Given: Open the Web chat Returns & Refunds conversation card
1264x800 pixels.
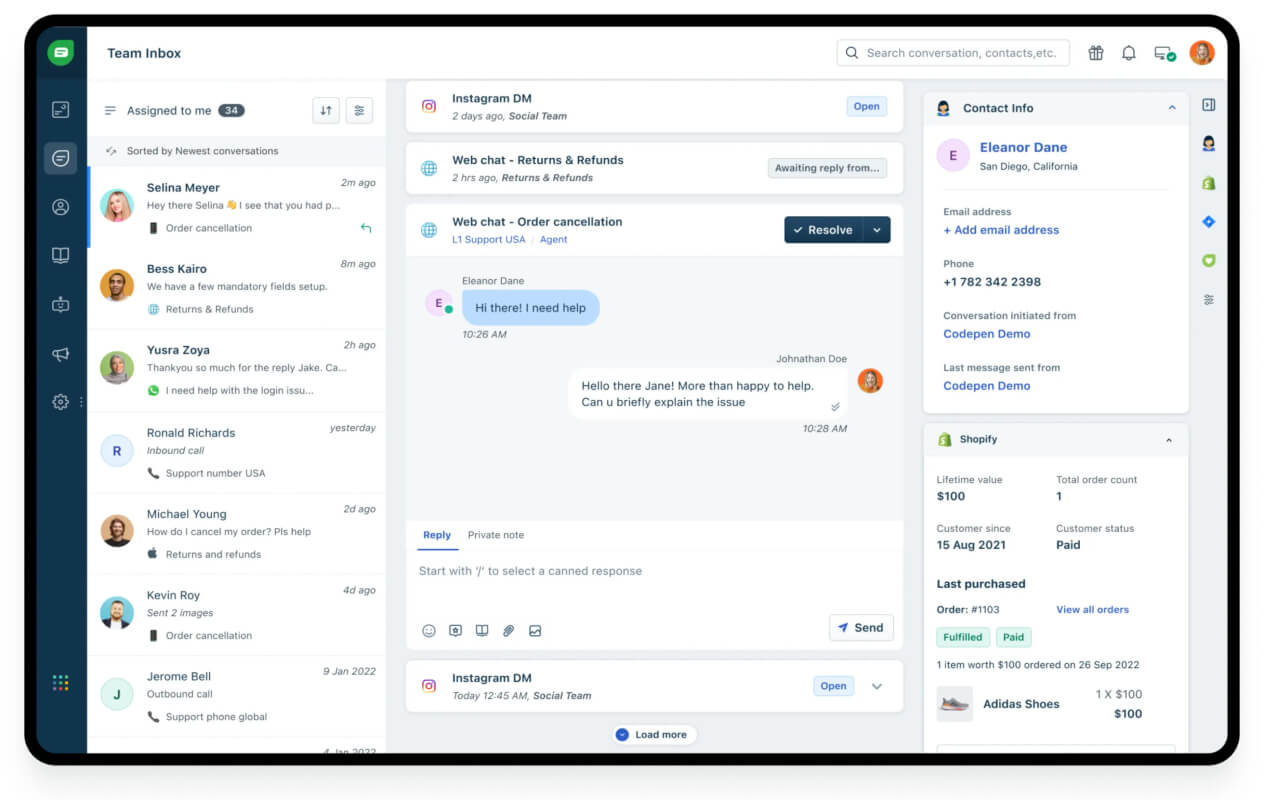Looking at the screenshot, I should point(654,168).
